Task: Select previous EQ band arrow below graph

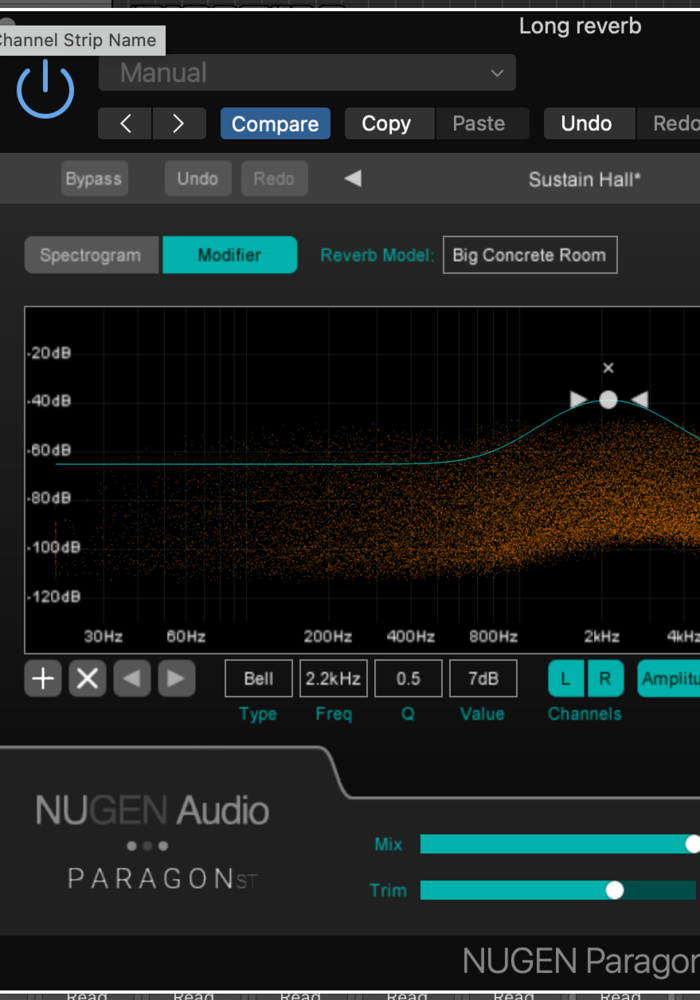Action: point(132,679)
